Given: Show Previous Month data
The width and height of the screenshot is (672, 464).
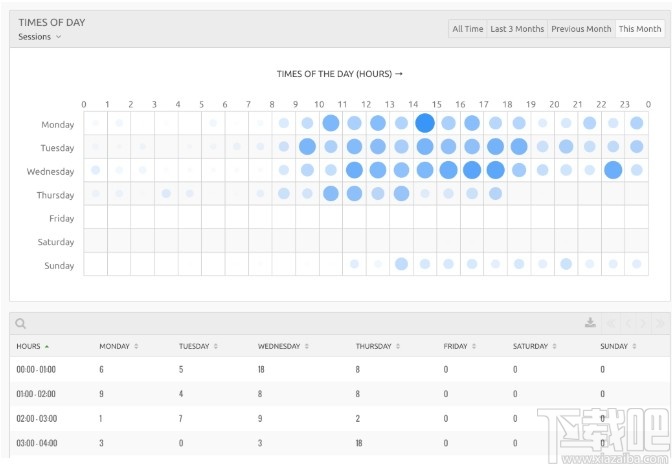Looking at the screenshot, I should 581,29.
